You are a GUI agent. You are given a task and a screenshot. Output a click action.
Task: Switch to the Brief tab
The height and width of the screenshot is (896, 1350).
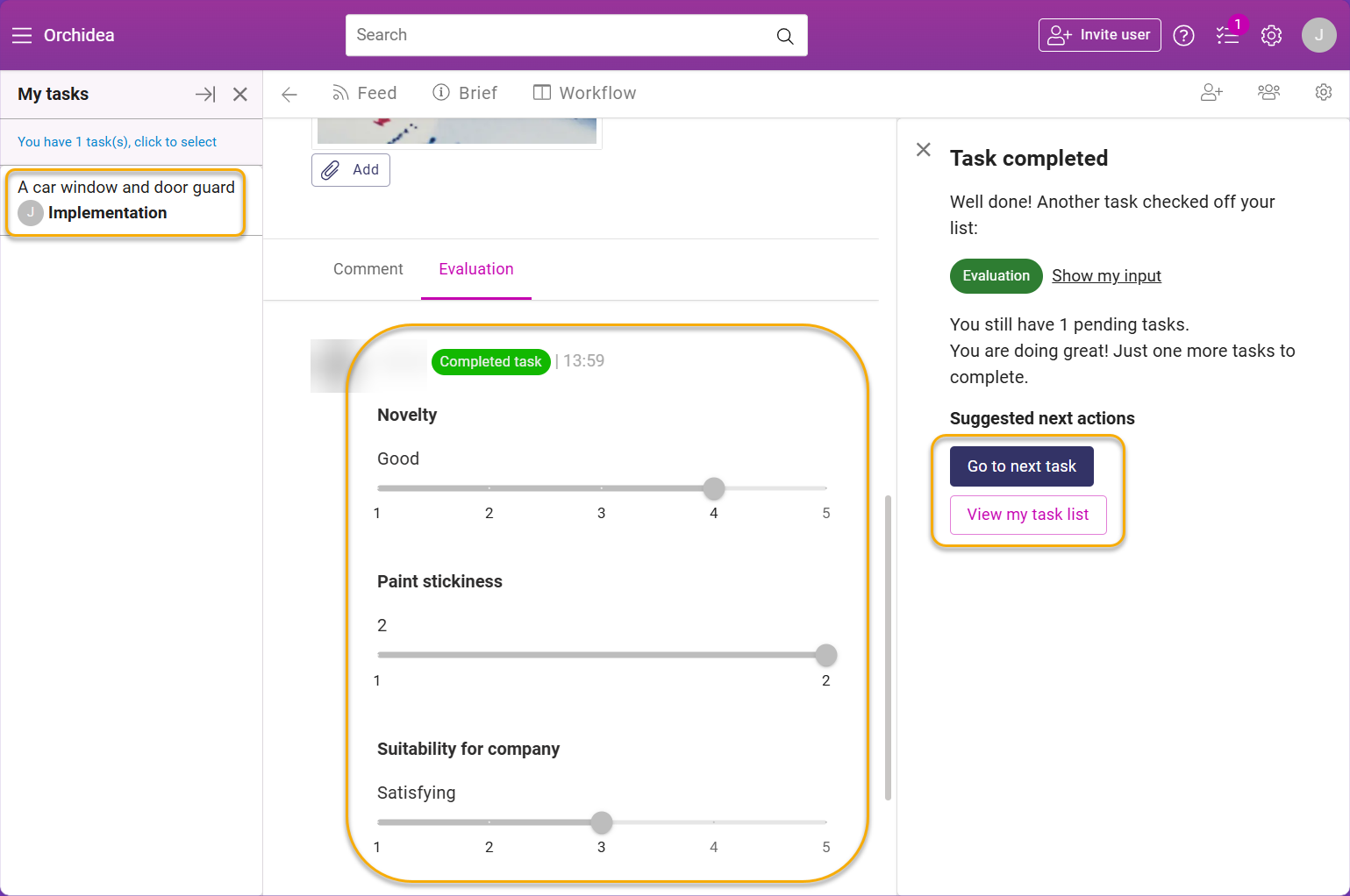465,93
